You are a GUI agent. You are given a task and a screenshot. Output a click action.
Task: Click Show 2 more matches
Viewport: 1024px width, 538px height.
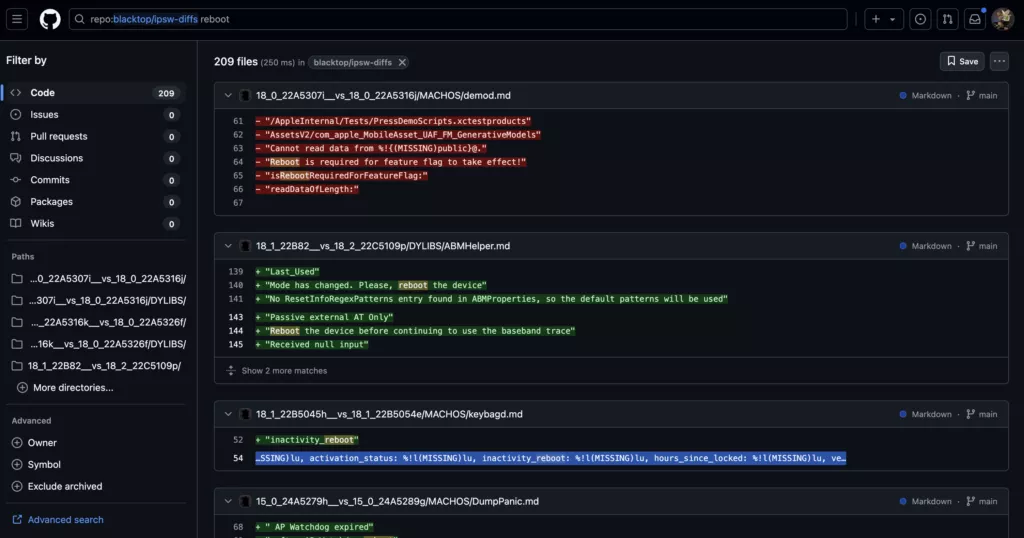click(284, 371)
